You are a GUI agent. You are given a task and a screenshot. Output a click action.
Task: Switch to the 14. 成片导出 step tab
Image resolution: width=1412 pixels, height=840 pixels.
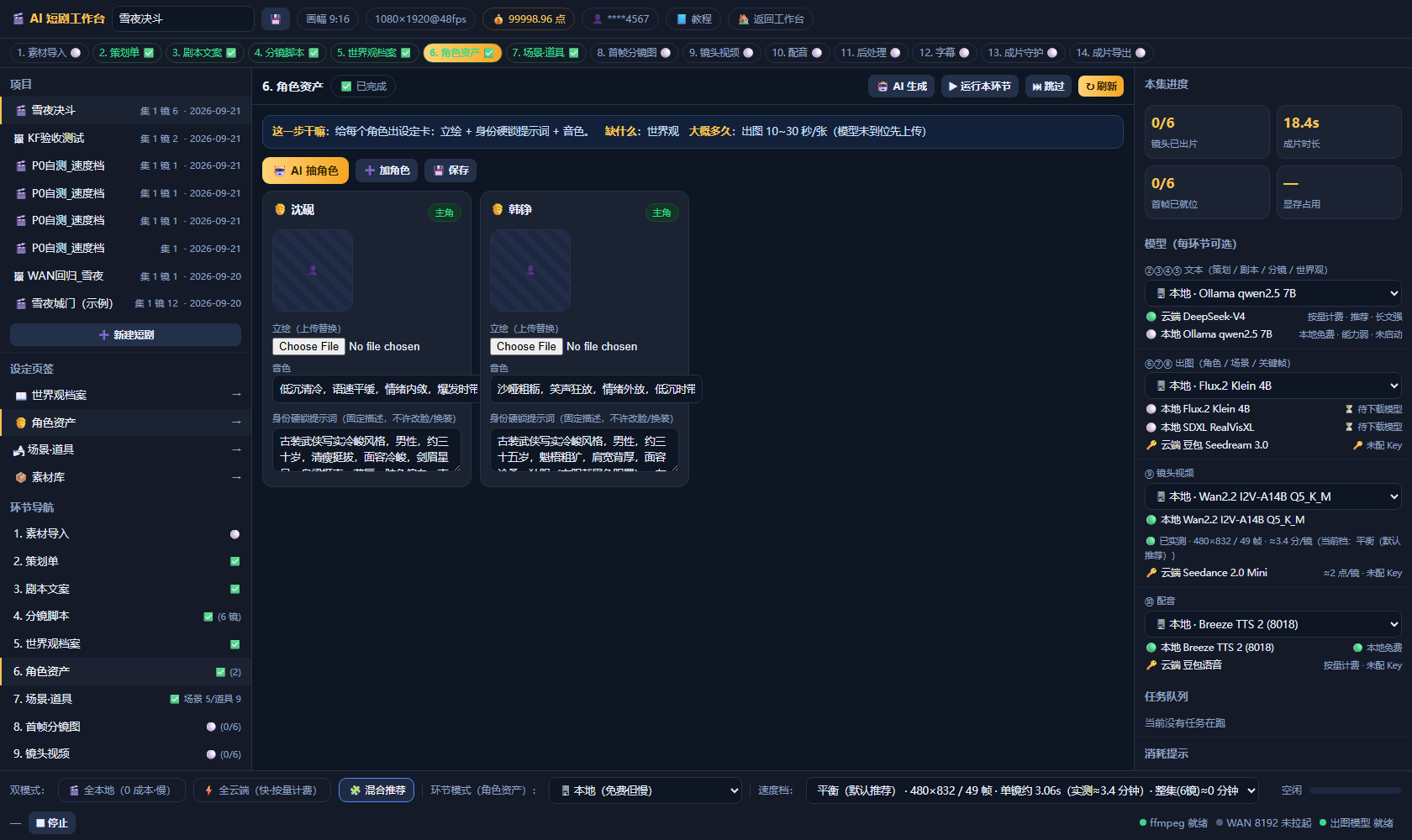(x=1111, y=53)
